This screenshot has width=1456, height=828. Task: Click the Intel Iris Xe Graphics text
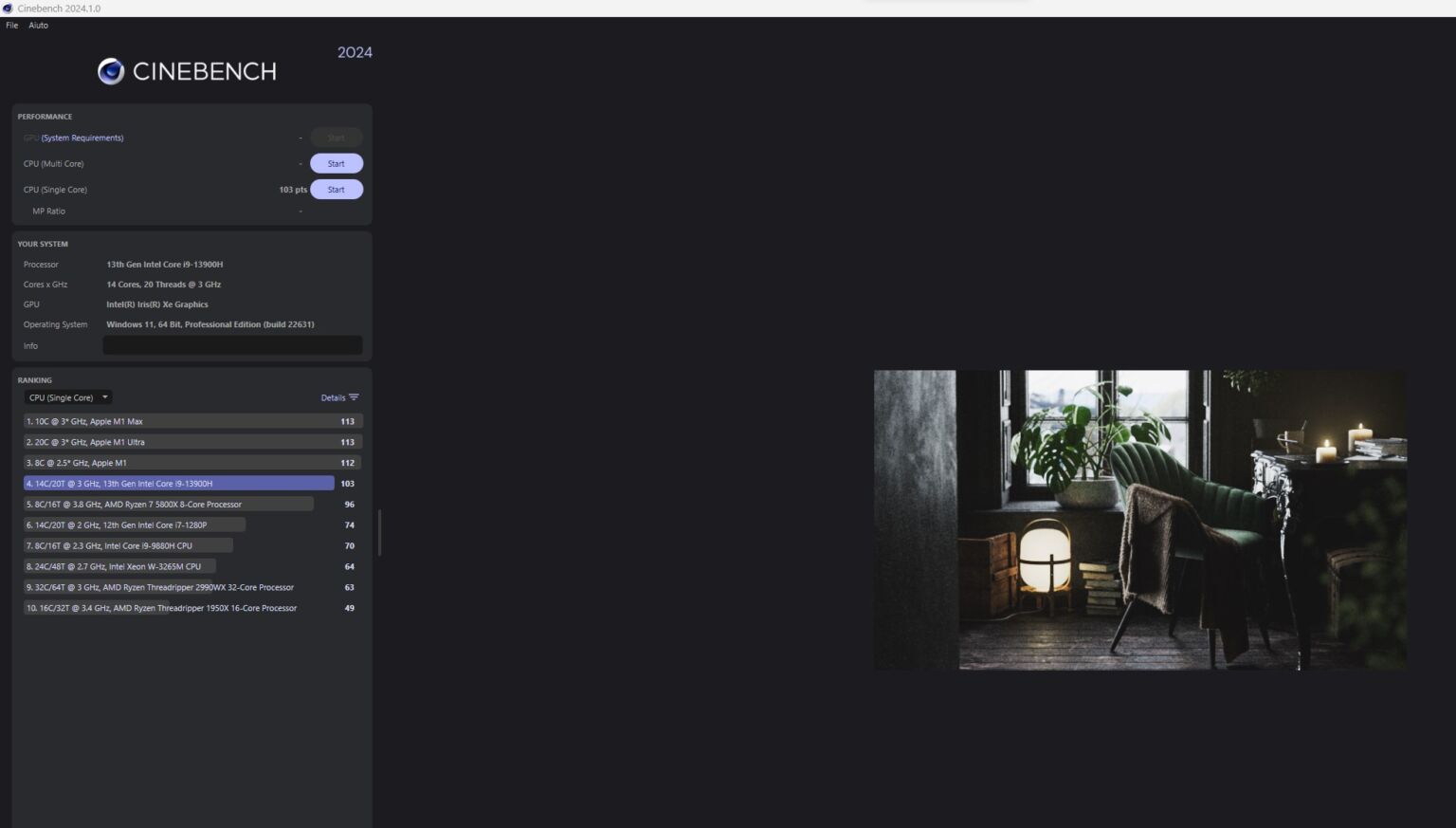157,304
